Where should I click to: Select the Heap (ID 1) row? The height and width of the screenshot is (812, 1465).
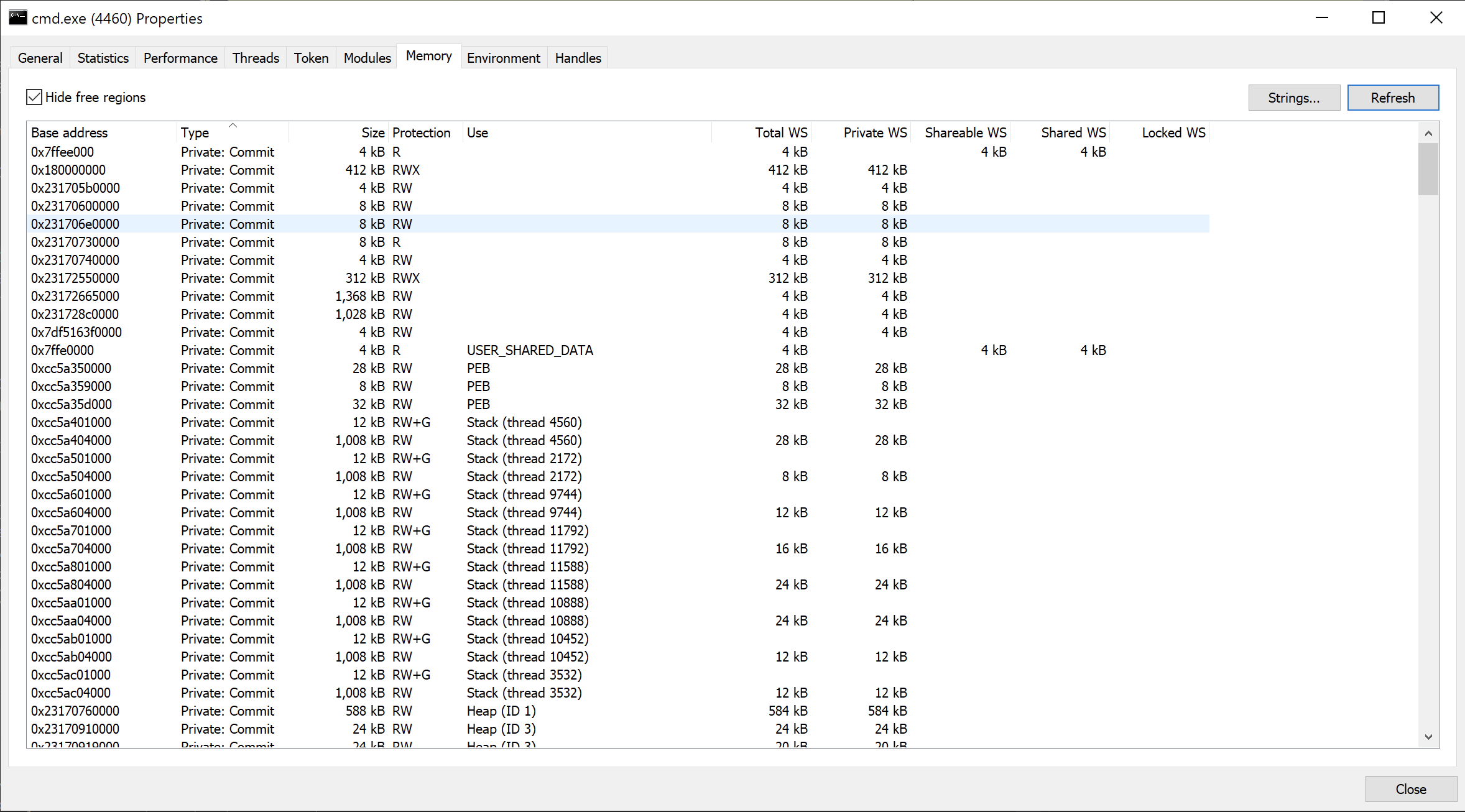[x=501, y=711]
